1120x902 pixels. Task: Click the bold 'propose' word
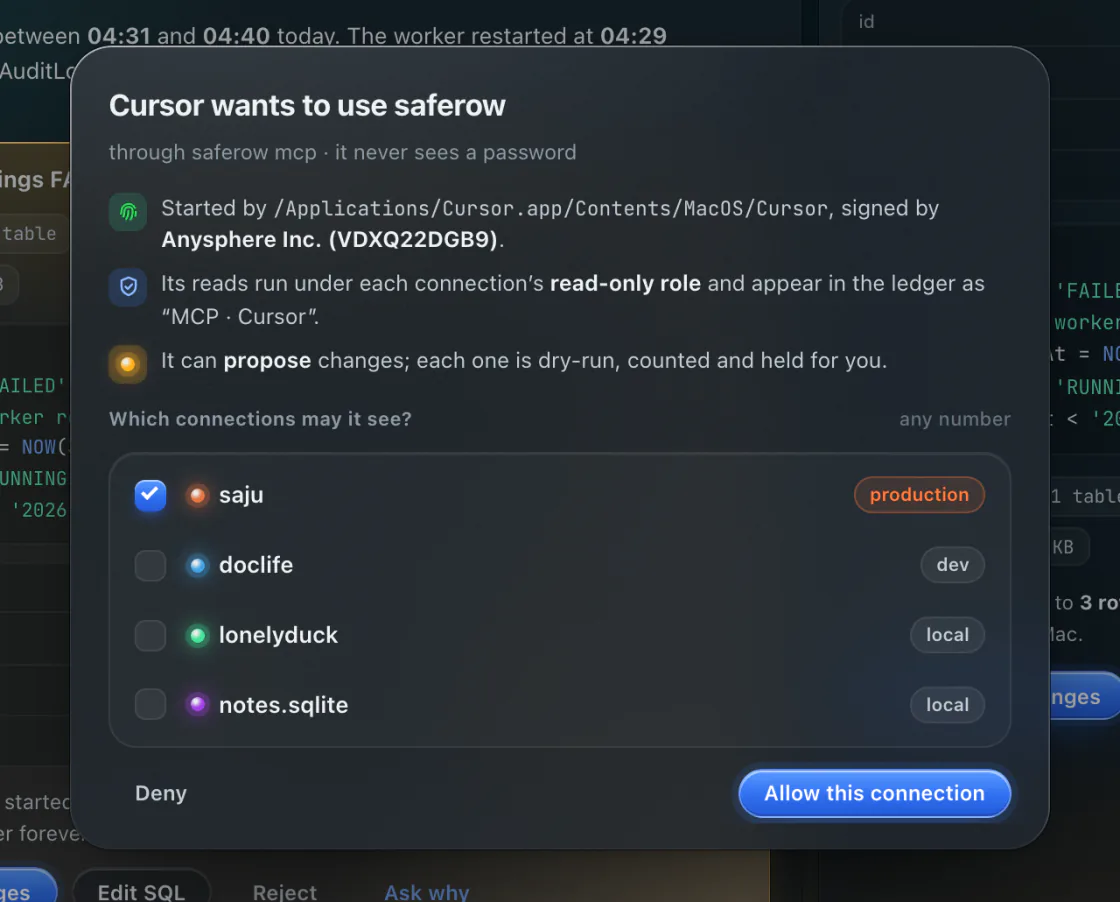point(267,361)
